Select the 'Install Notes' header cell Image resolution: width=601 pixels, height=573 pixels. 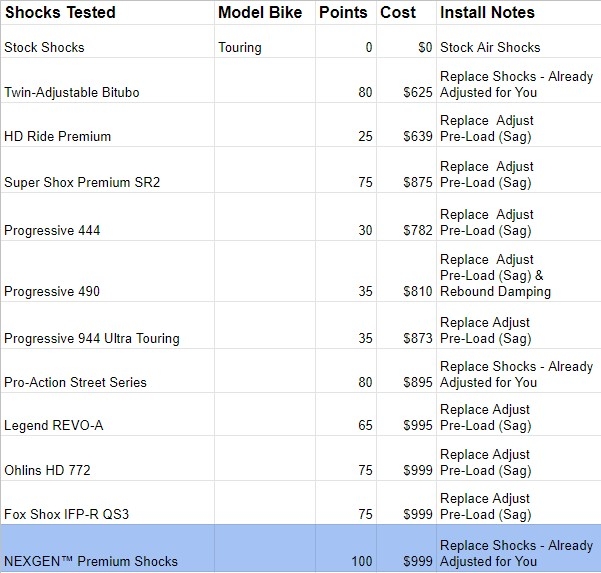pyautogui.click(x=519, y=13)
